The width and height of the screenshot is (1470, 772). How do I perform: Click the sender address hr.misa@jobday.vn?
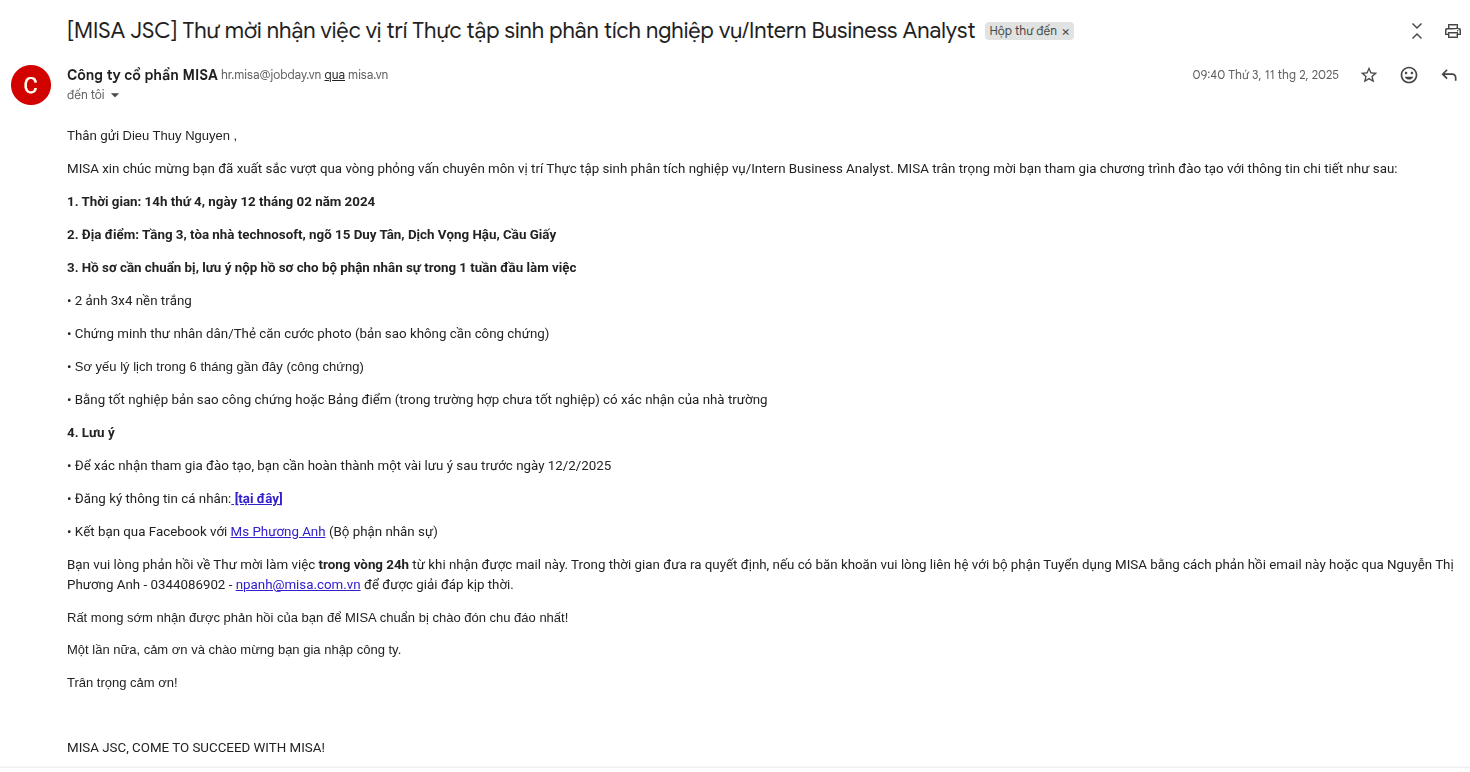tap(270, 75)
